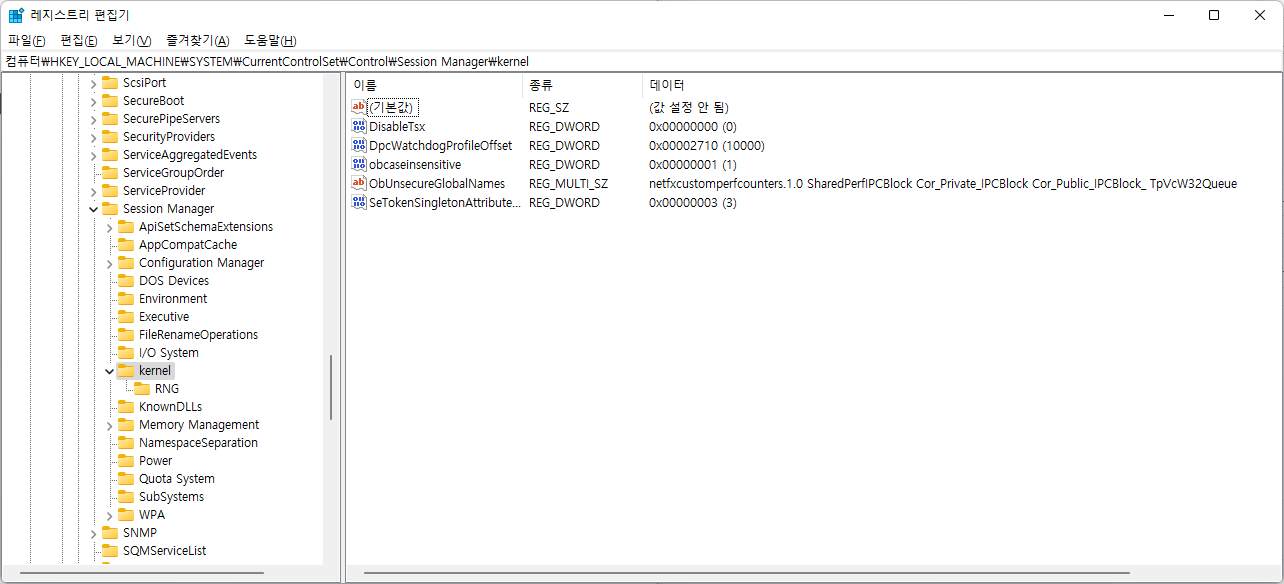Select the SecurityProviders tree key

click(169, 137)
